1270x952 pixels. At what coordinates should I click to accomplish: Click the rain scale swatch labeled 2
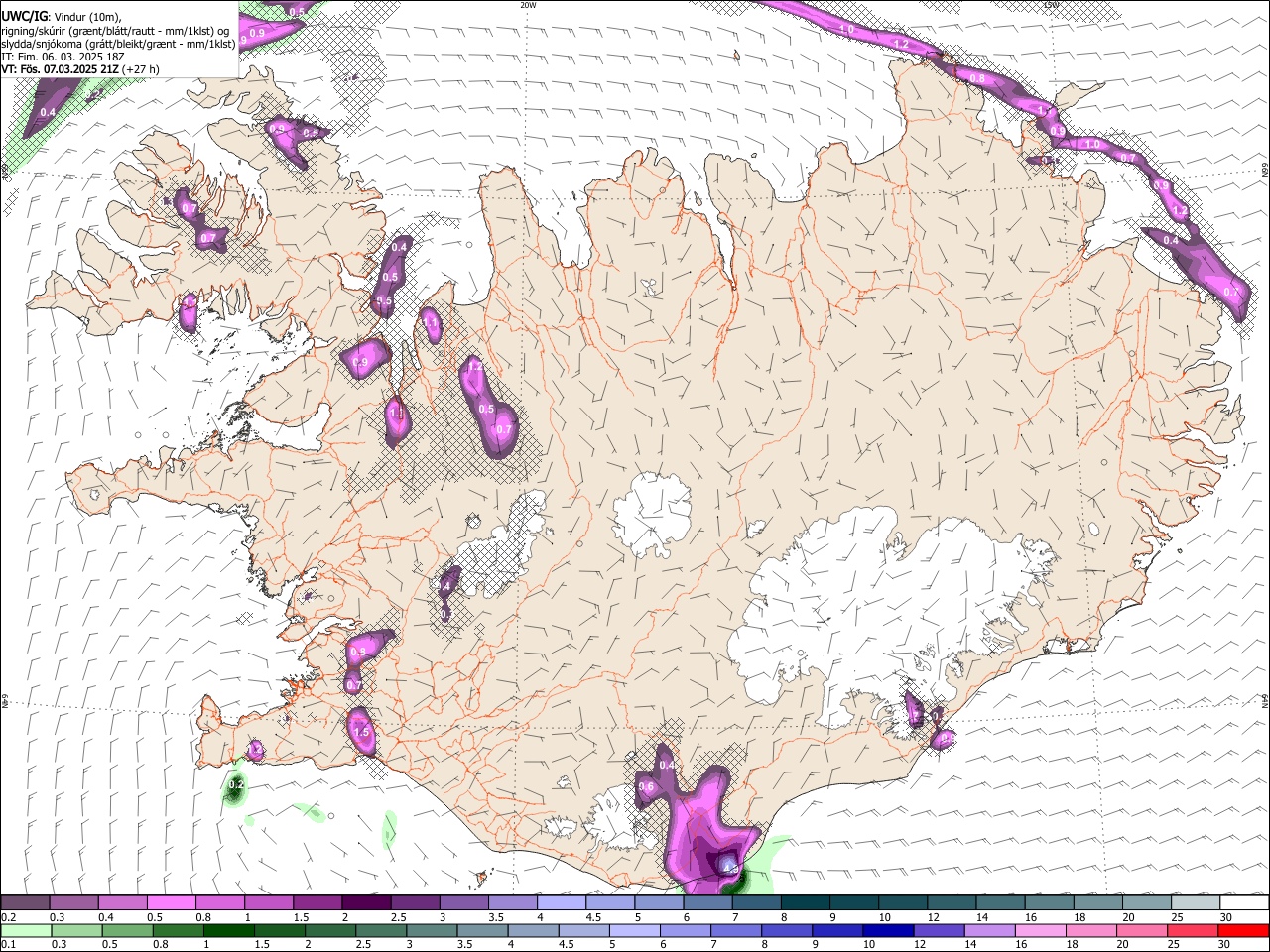pos(330,930)
